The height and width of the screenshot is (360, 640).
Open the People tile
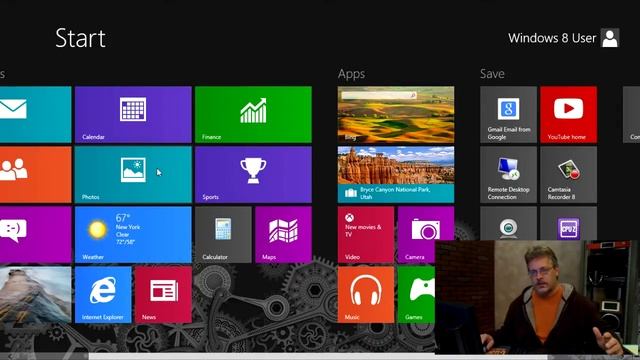coord(36,174)
